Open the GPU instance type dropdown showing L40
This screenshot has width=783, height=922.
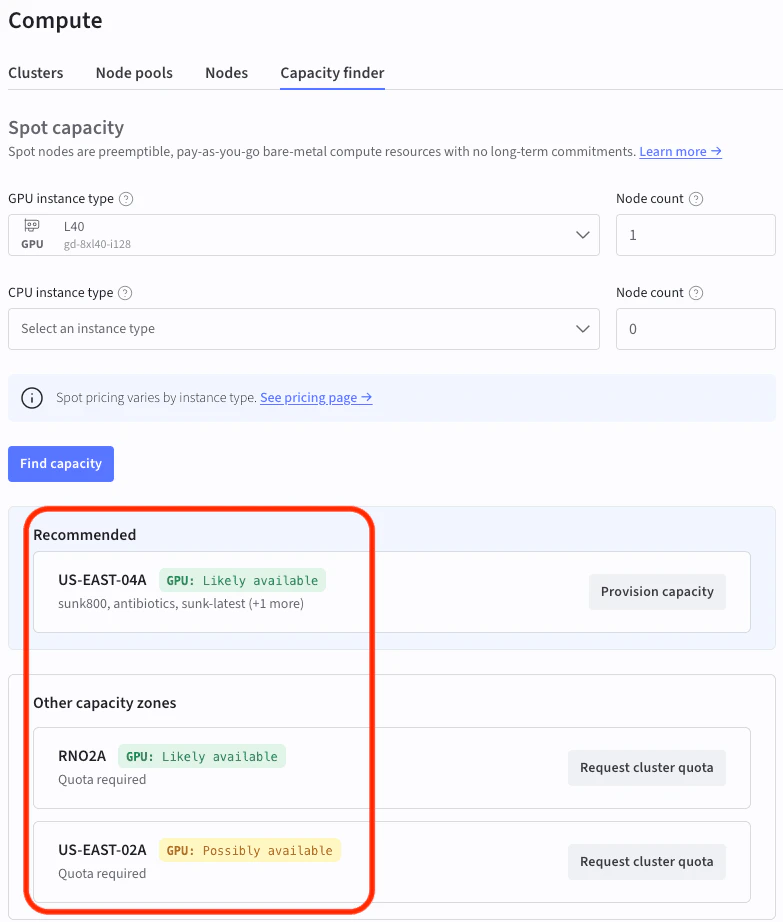click(x=304, y=235)
